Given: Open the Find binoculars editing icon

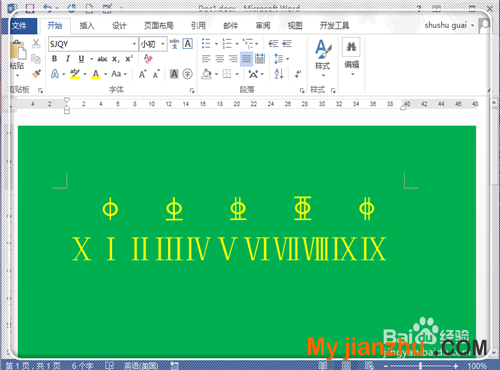Looking at the screenshot, I should (x=351, y=47).
